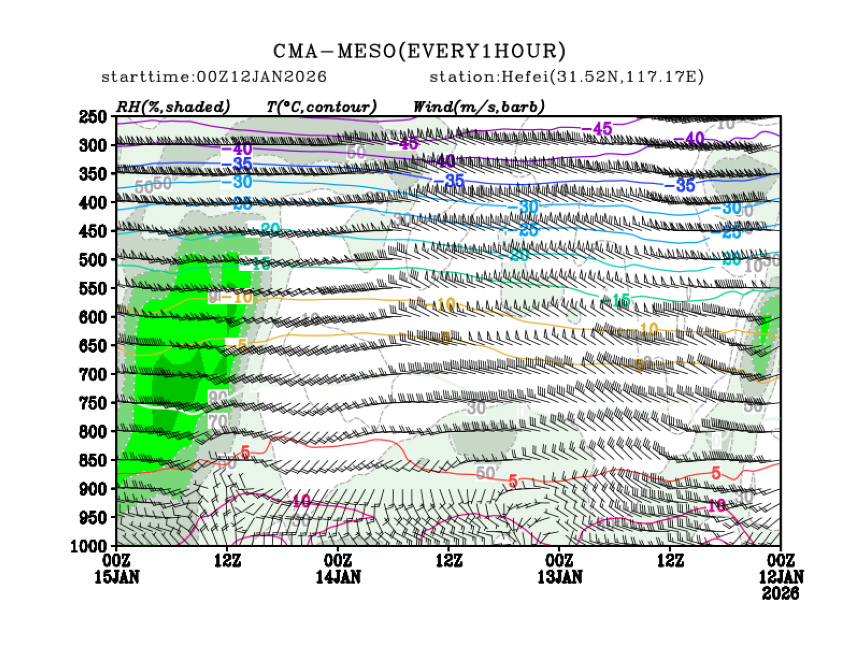Click the chart title CMA-MESO(EVERY1HOUR)
Viewport: 860px width, 664px height.
420,51
